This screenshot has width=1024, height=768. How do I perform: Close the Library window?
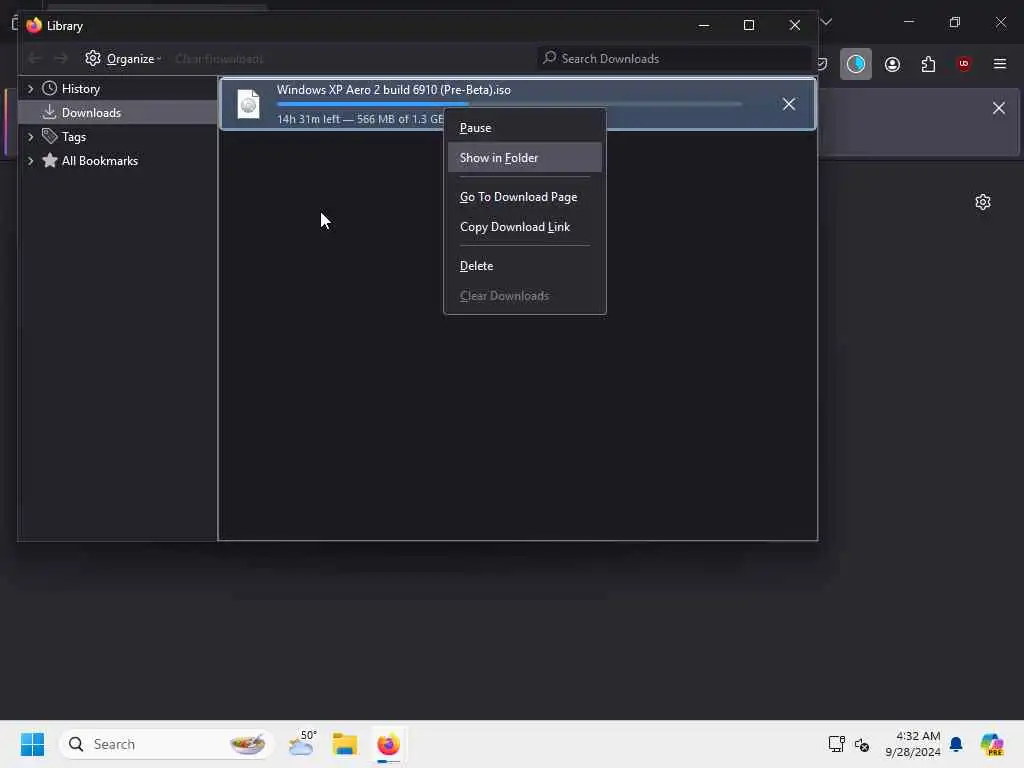coord(794,25)
